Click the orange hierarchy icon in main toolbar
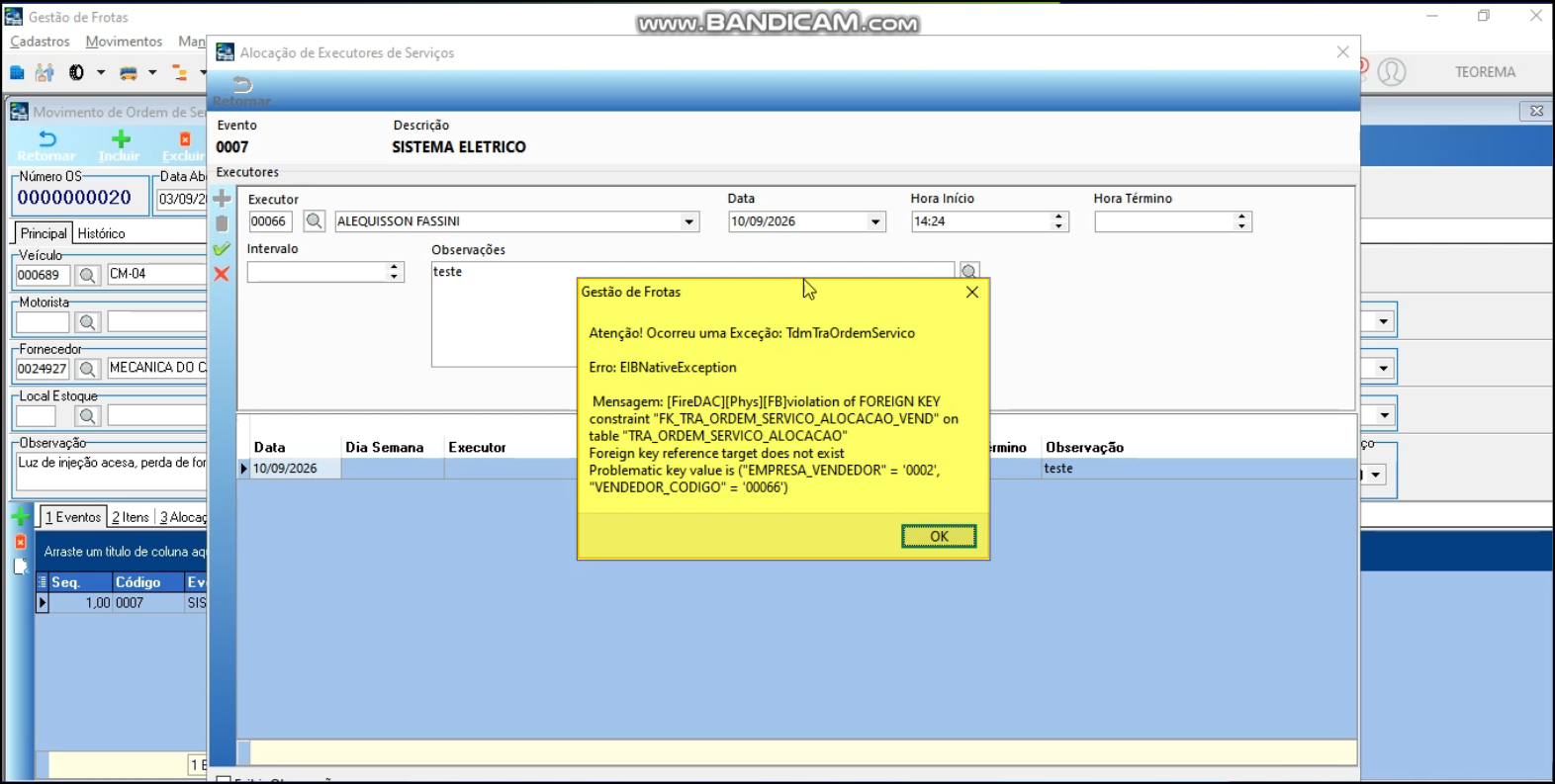Screen dimensions: 1555x784 click(180, 72)
